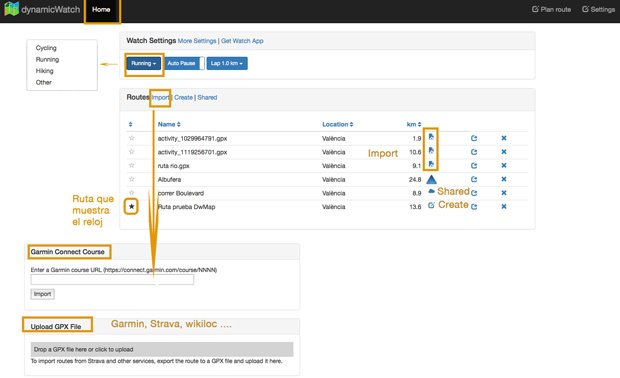
Task: Click the 13.6 km value for Ruta prueba DwMap
Action: click(415, 207)
